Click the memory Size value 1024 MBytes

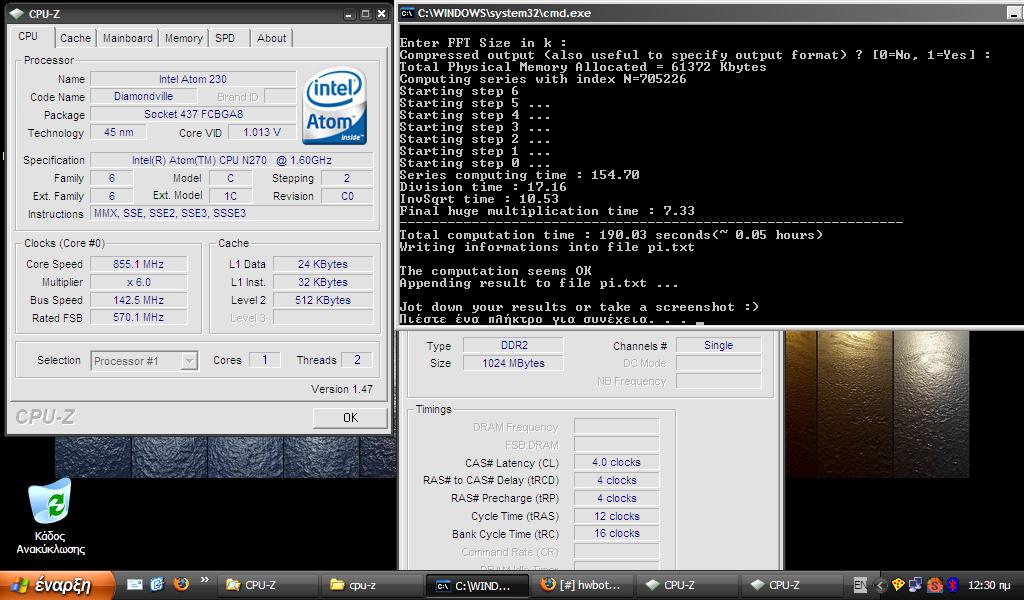(x=513, y=364)
